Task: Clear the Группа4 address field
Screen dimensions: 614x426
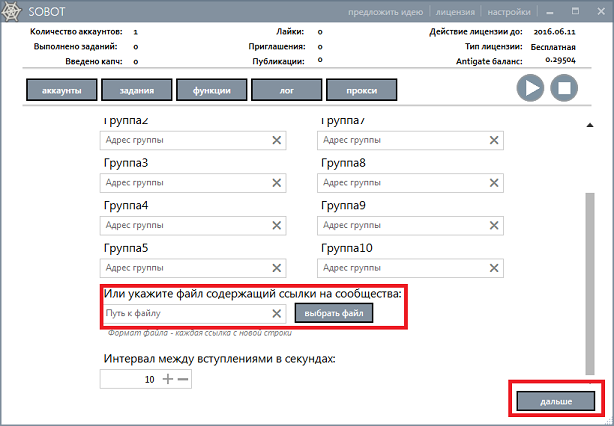Action: pos(277,226)
